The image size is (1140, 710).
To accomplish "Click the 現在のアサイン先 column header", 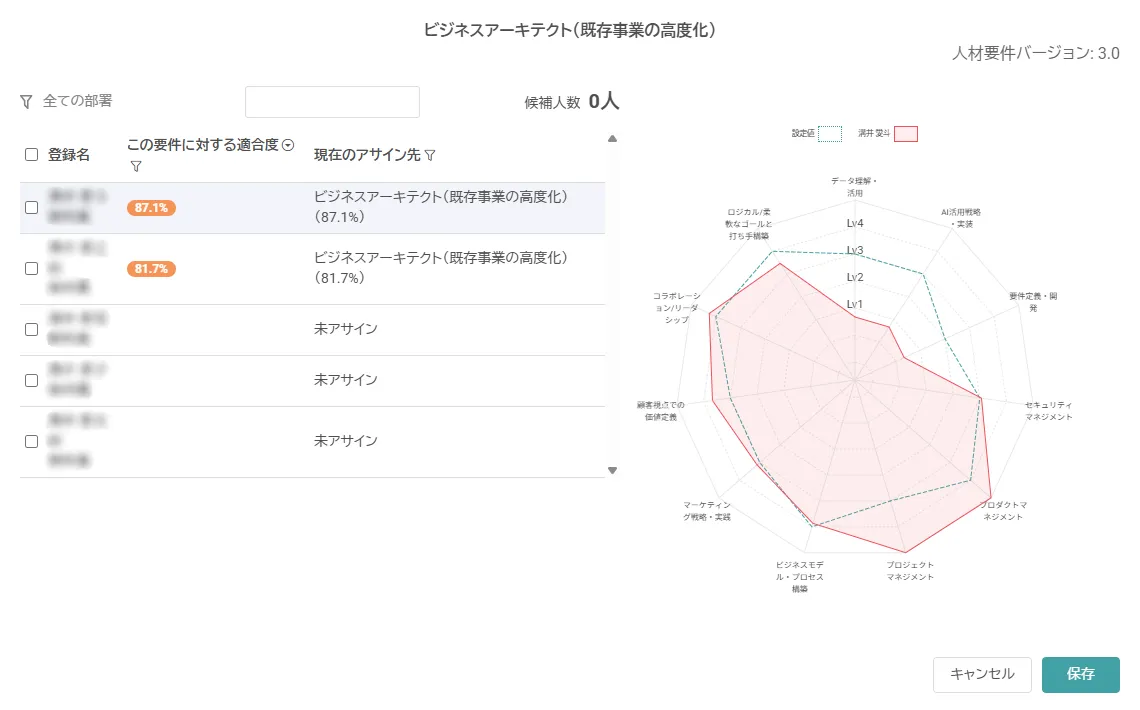I will (x=367, y=155).
